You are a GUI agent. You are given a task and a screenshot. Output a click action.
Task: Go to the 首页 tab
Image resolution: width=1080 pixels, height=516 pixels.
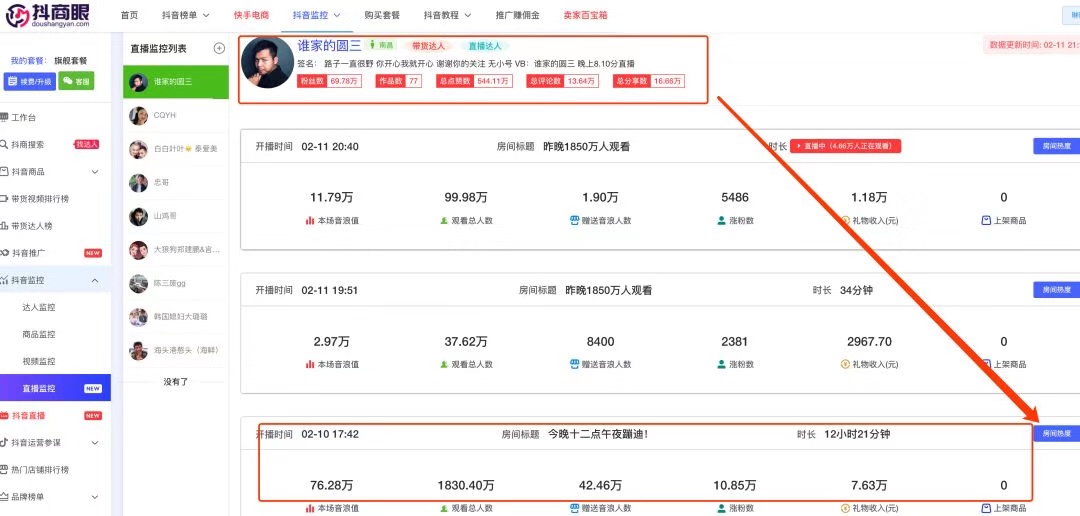(x=129, y=14)
